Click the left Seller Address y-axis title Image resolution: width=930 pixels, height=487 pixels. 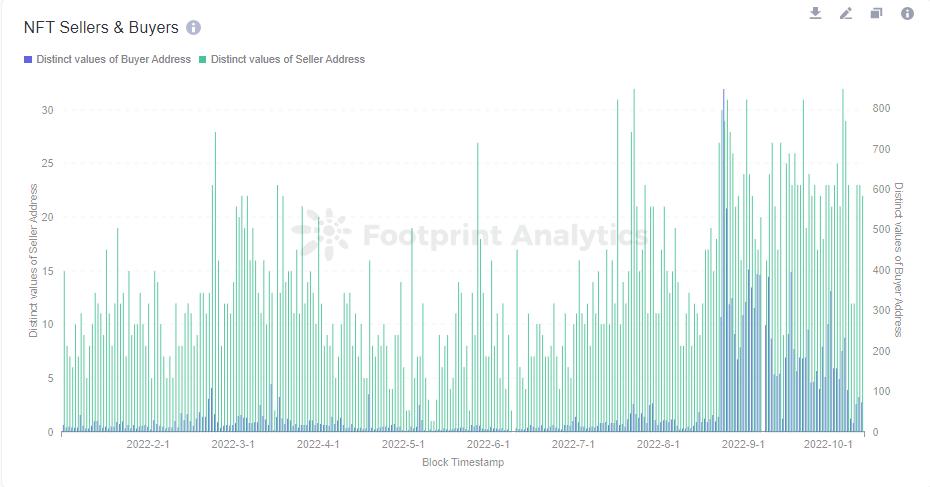pos(33,260)
